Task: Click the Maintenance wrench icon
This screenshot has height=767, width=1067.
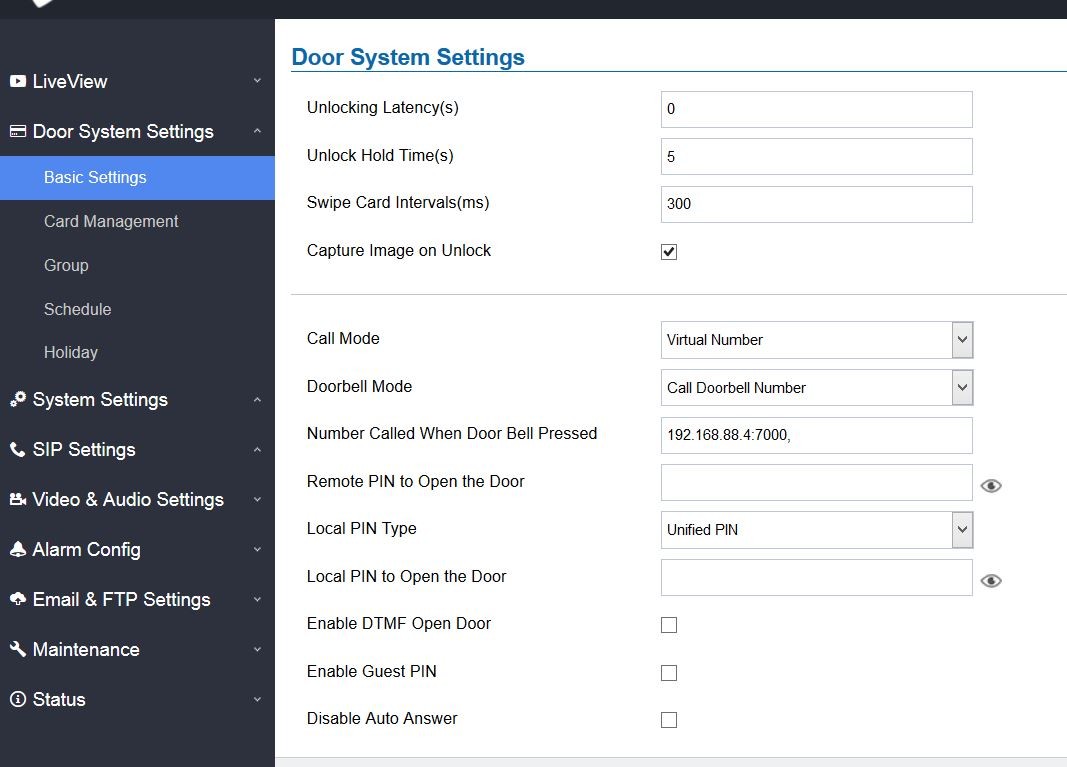Action: click(x=18, y=649)
